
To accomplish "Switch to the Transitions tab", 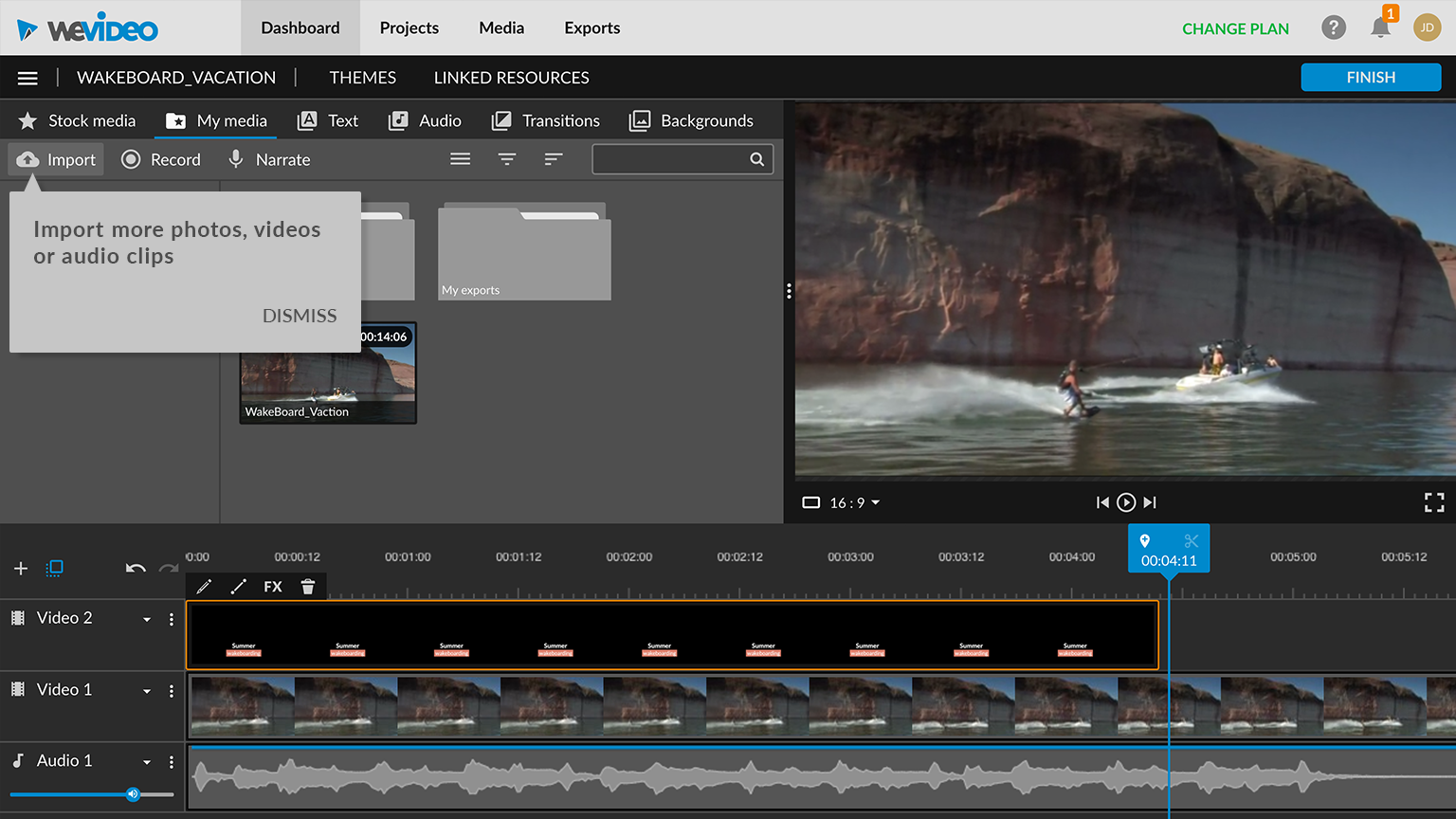I will click(x=546, y=121).
